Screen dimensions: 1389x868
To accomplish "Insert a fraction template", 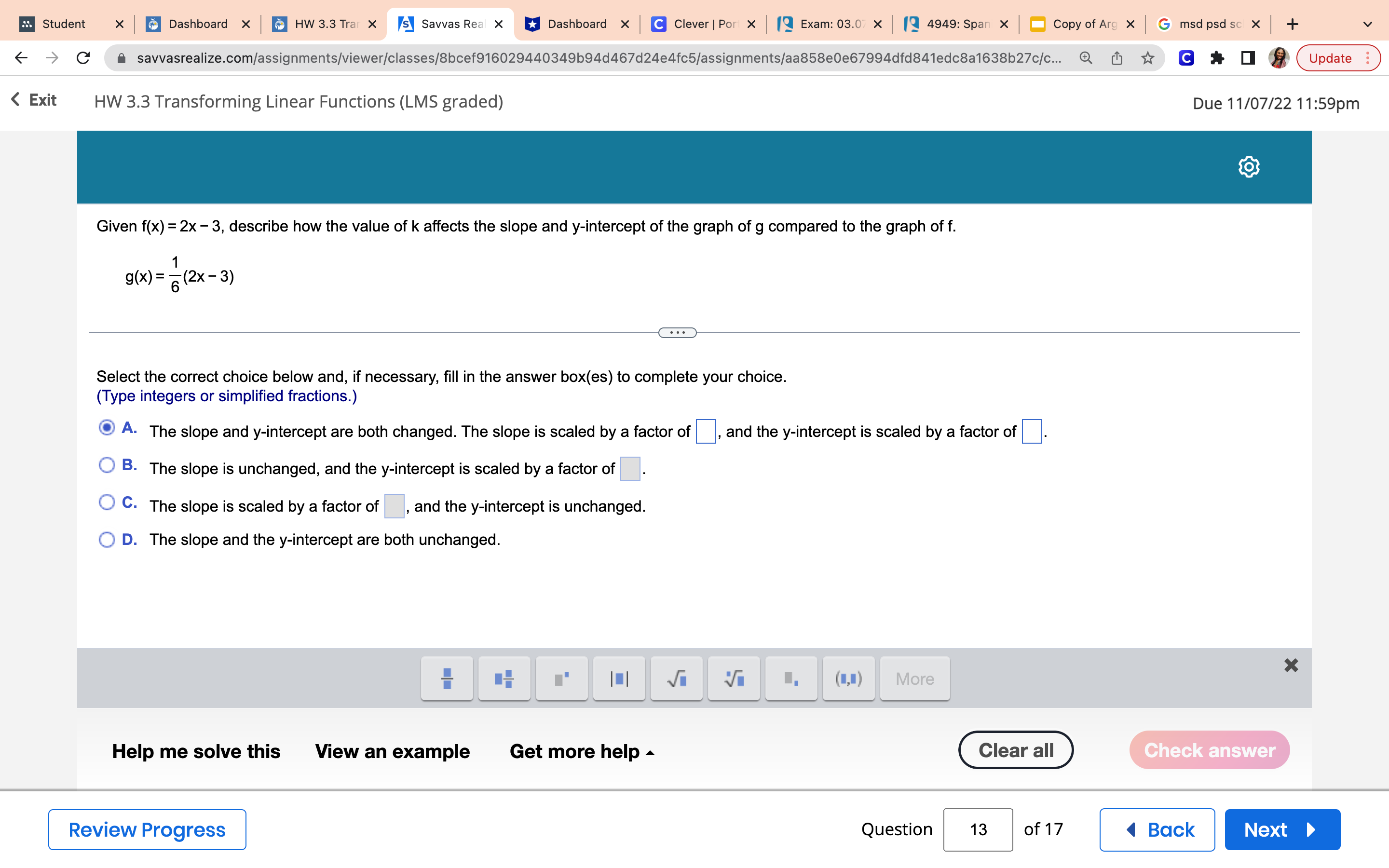I will click(x=447, y=678).
